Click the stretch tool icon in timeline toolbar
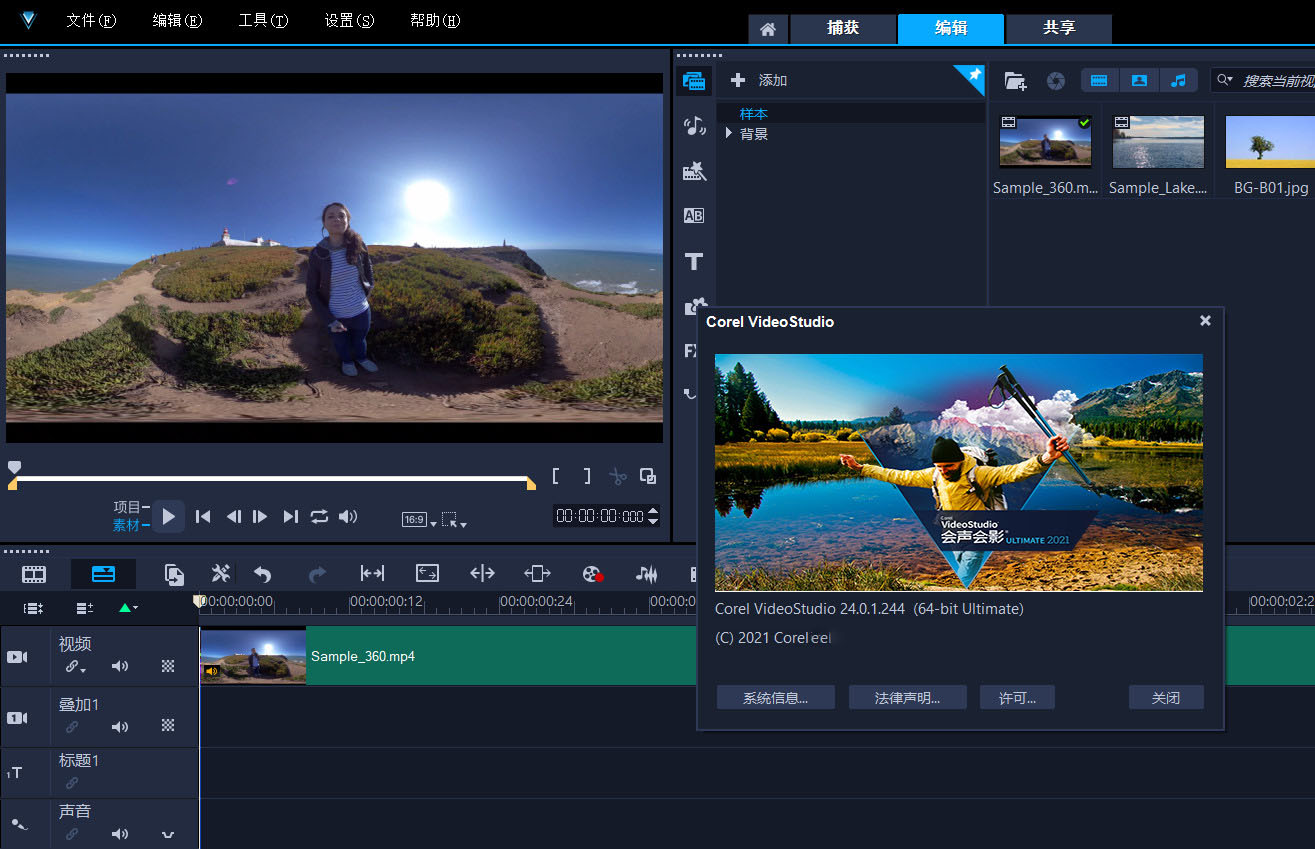Screen dimensions: 1315x849 [427, 573]
